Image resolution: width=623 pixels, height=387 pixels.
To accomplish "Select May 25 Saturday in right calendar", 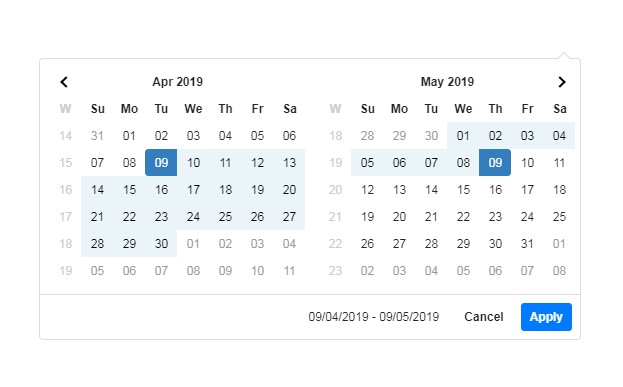I will [559, 217].
